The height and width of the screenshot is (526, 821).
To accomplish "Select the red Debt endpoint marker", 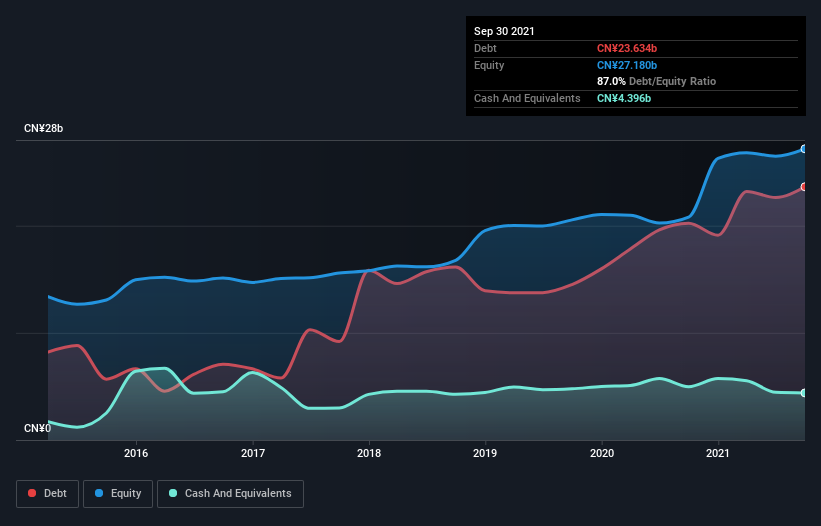I will [x=804, y=187].
